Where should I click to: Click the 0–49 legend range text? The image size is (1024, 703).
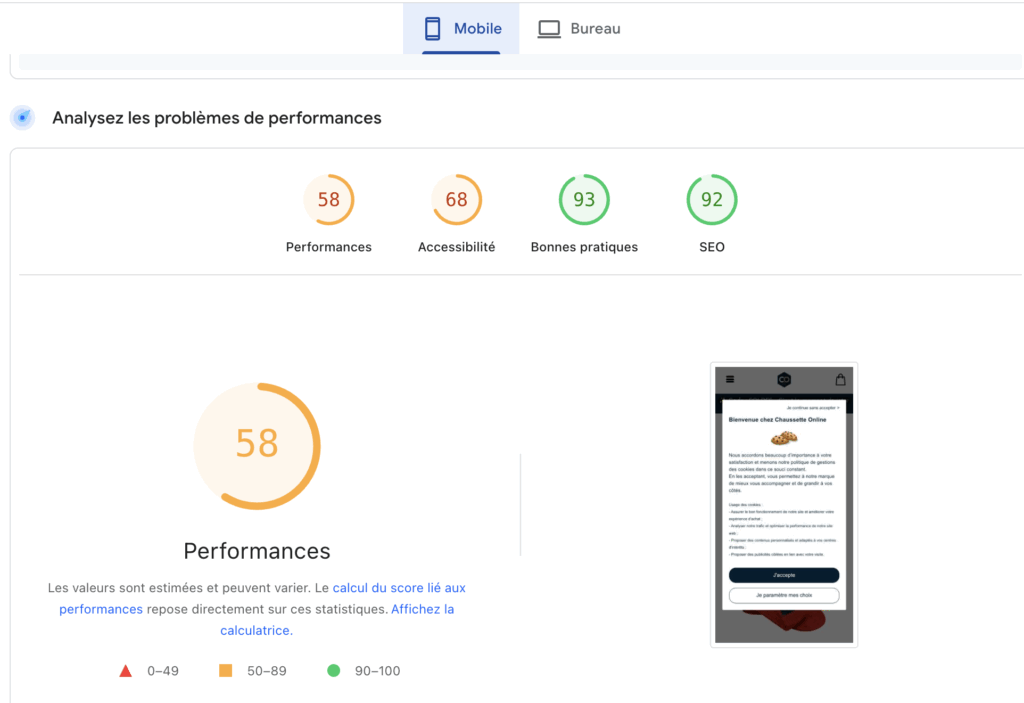point(163,671)
